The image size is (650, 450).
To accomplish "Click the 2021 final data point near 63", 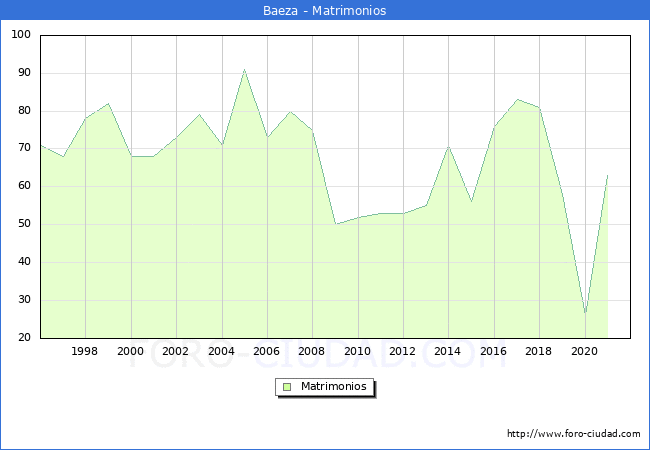I will [x=608, y=175].
